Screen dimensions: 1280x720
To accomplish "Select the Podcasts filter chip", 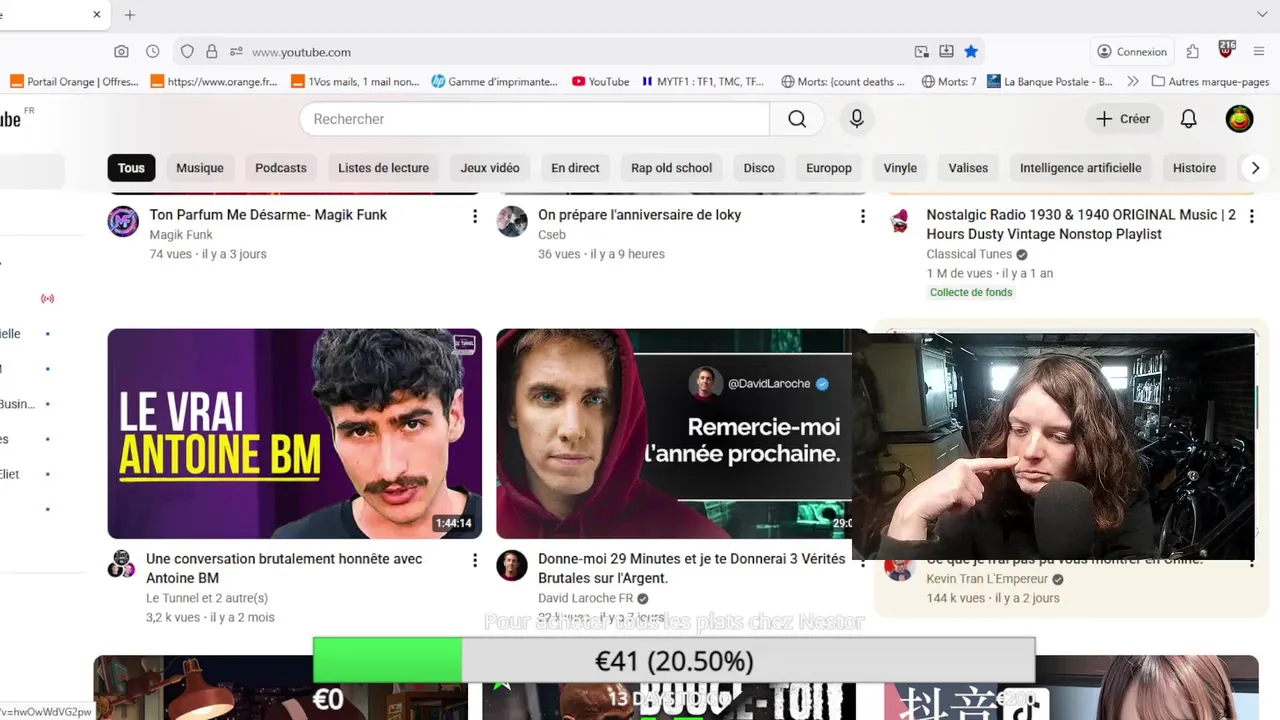I will click(281, 168).
